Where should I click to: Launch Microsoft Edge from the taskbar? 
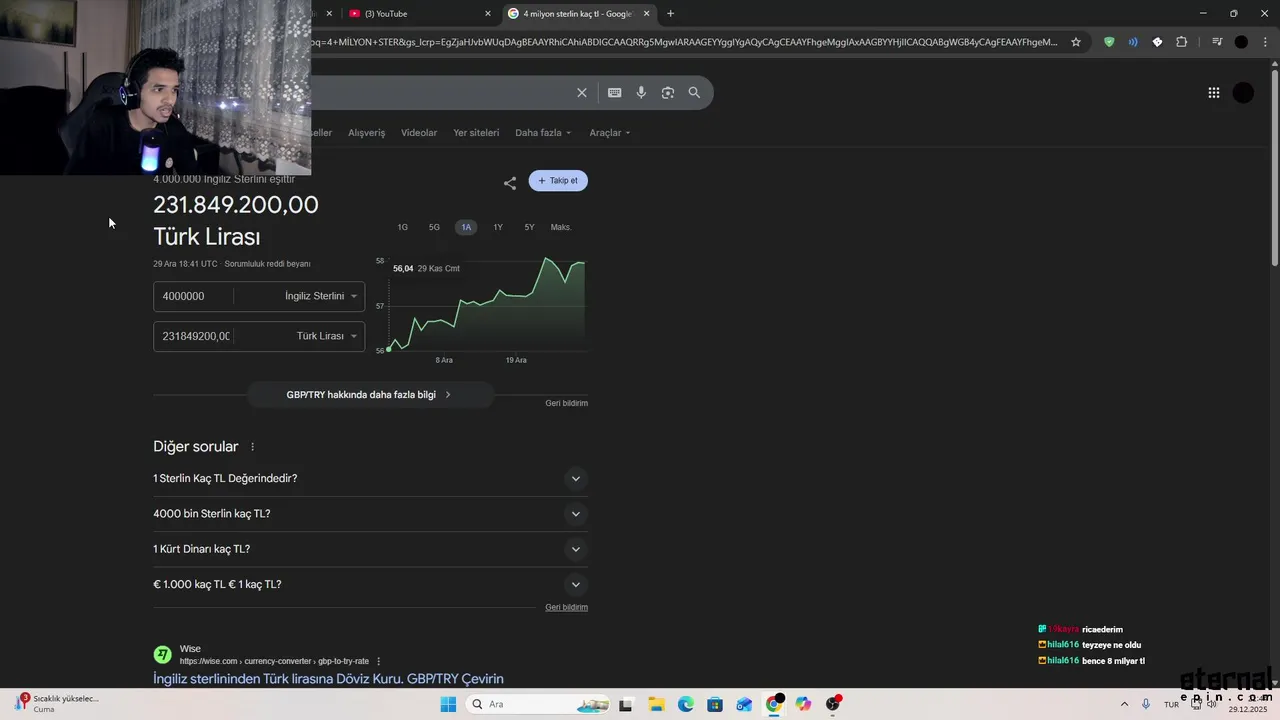685,704
